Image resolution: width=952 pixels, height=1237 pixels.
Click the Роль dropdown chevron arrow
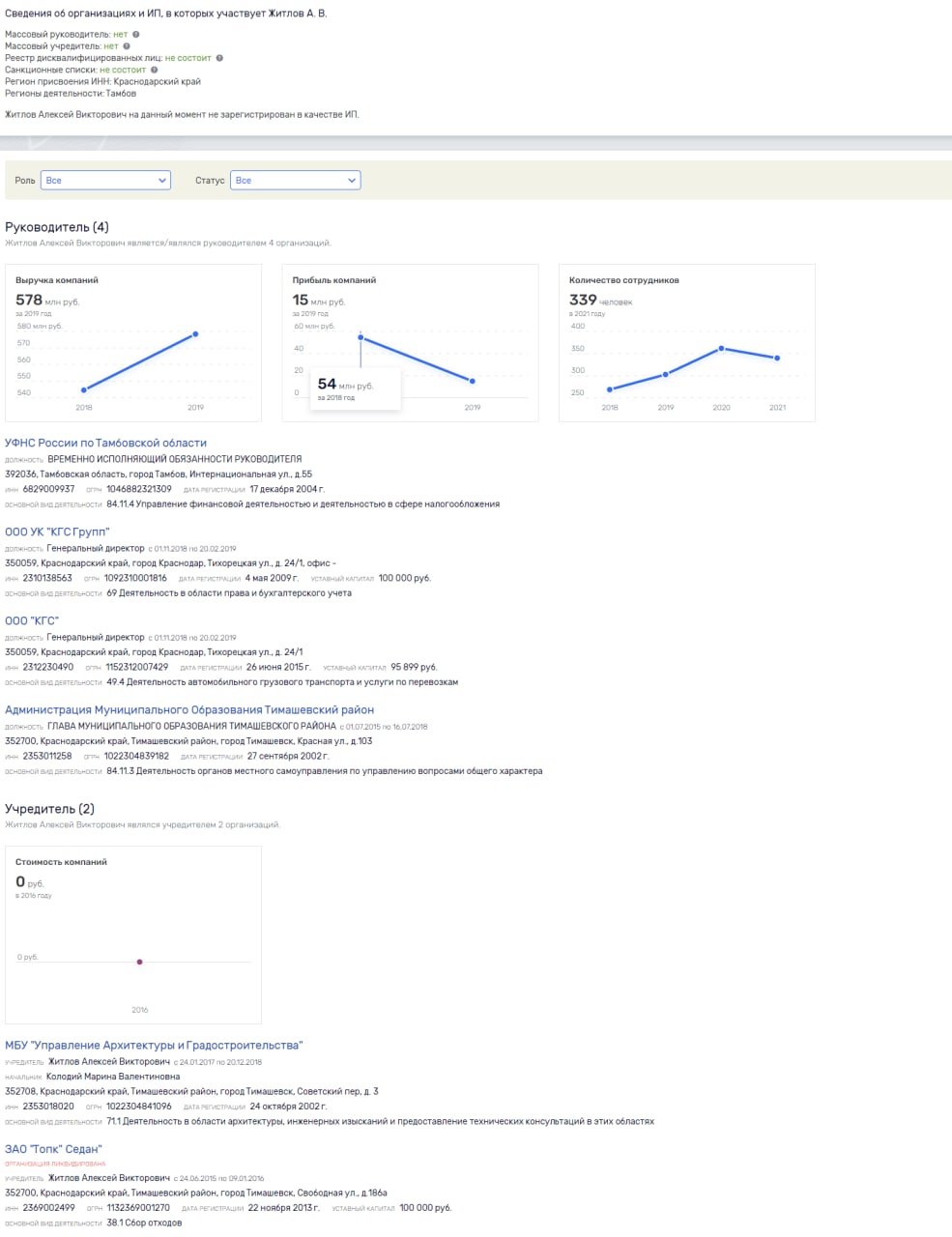[161, 180]
